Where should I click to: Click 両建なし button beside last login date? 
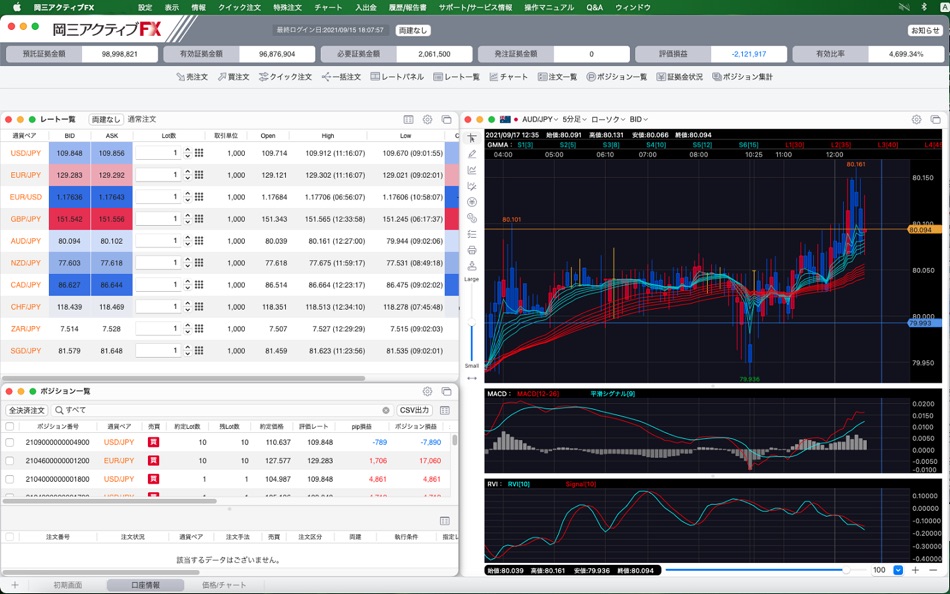(413, 30)
